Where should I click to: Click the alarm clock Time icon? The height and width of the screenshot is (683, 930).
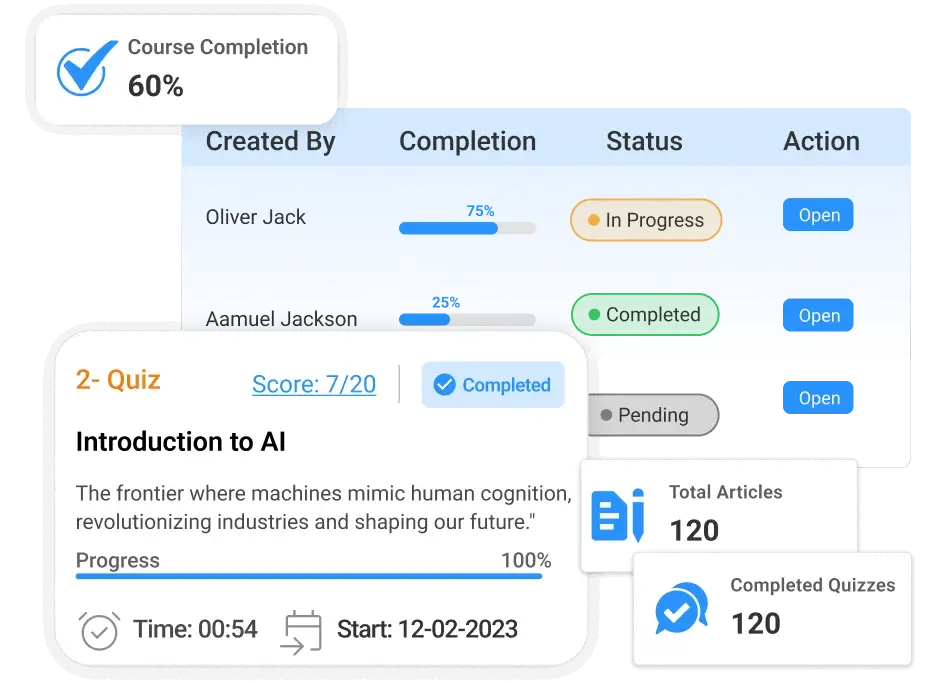click(x=99, y=630)
